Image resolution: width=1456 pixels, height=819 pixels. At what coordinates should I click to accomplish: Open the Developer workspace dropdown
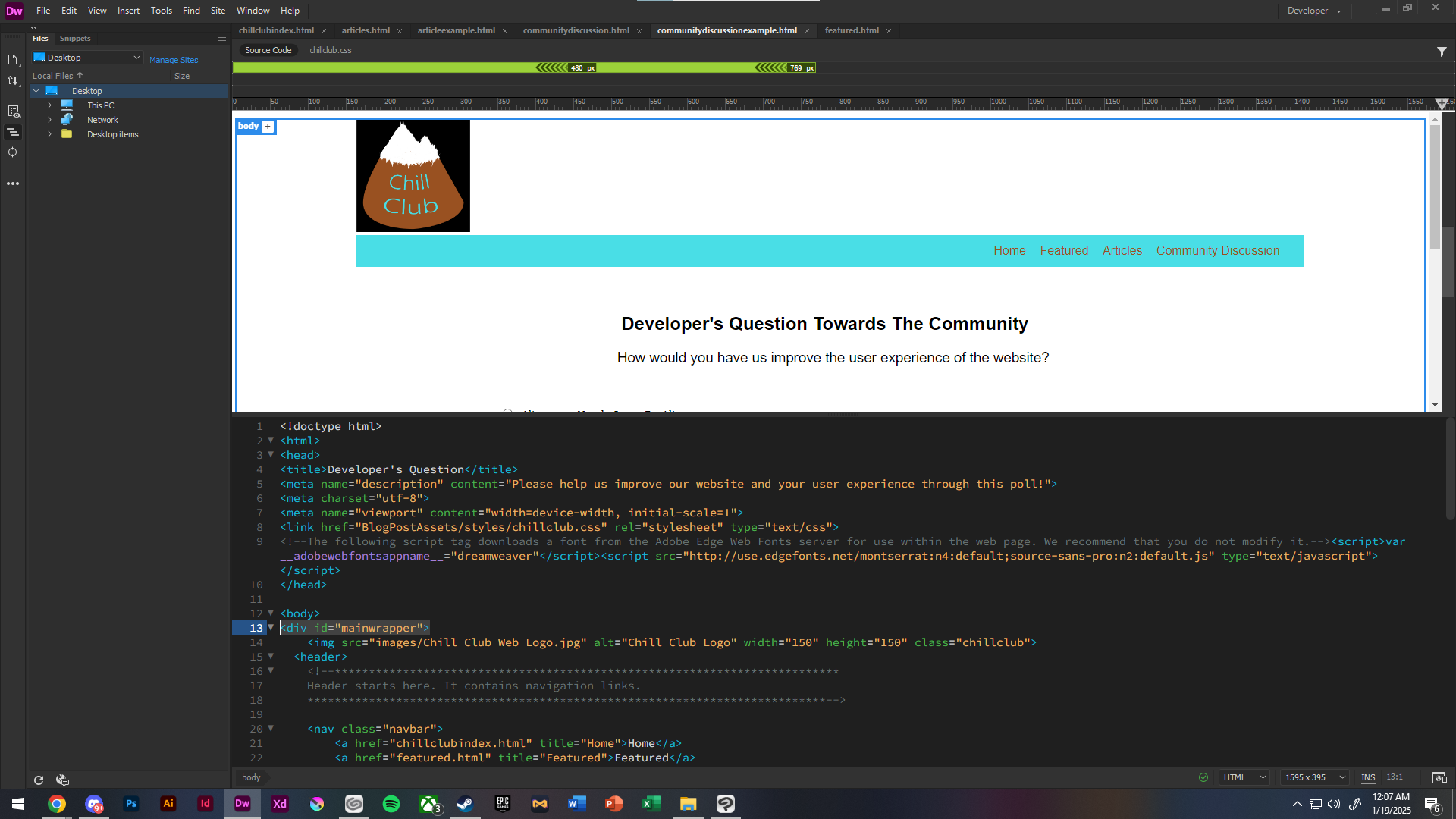1314,11
